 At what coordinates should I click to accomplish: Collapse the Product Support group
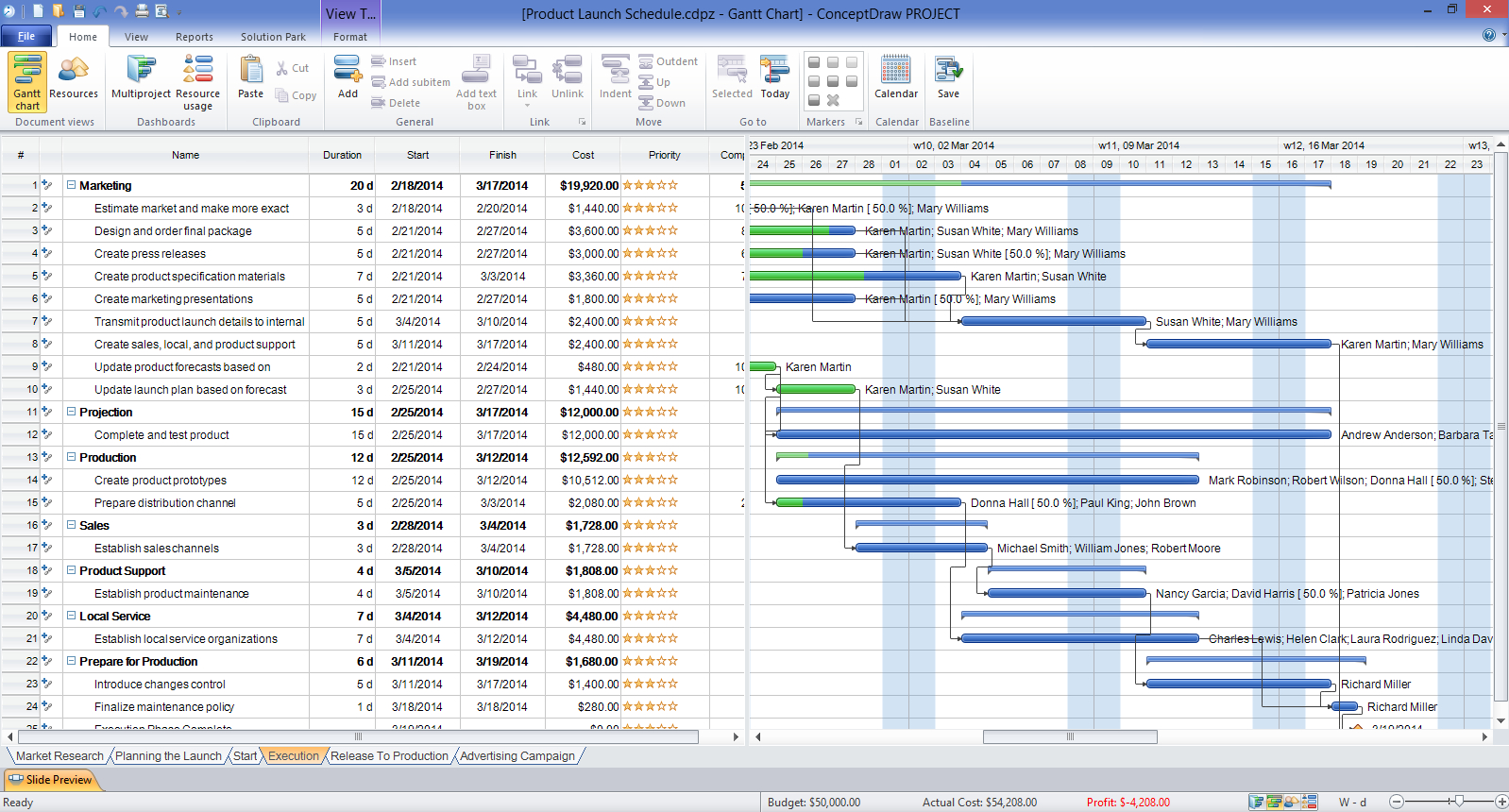click(71, 570)
